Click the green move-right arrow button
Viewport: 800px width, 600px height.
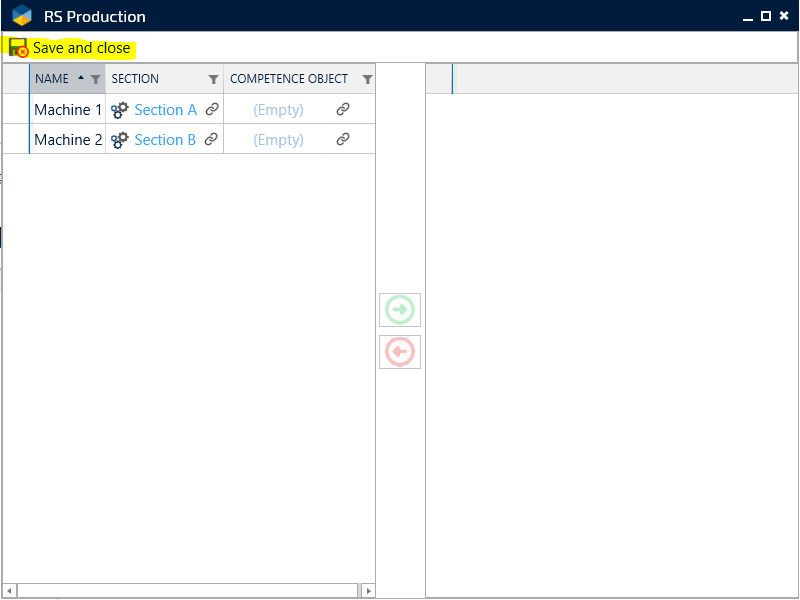400,310
